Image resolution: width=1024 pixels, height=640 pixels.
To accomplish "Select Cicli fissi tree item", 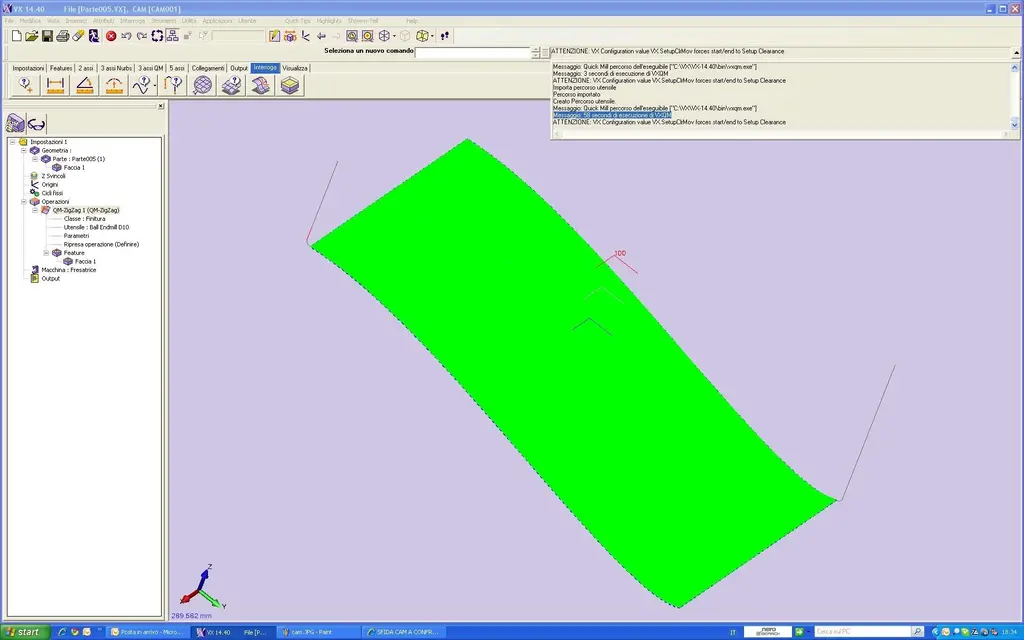I will pyautogui.click(x=52, y=193).
